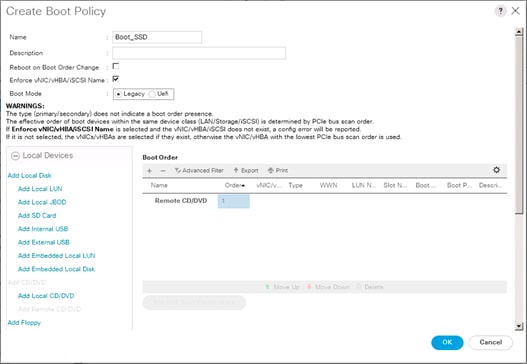Confirm with the OK button
The height and width of the screenshot is (364, 527).
pos(447,342)
